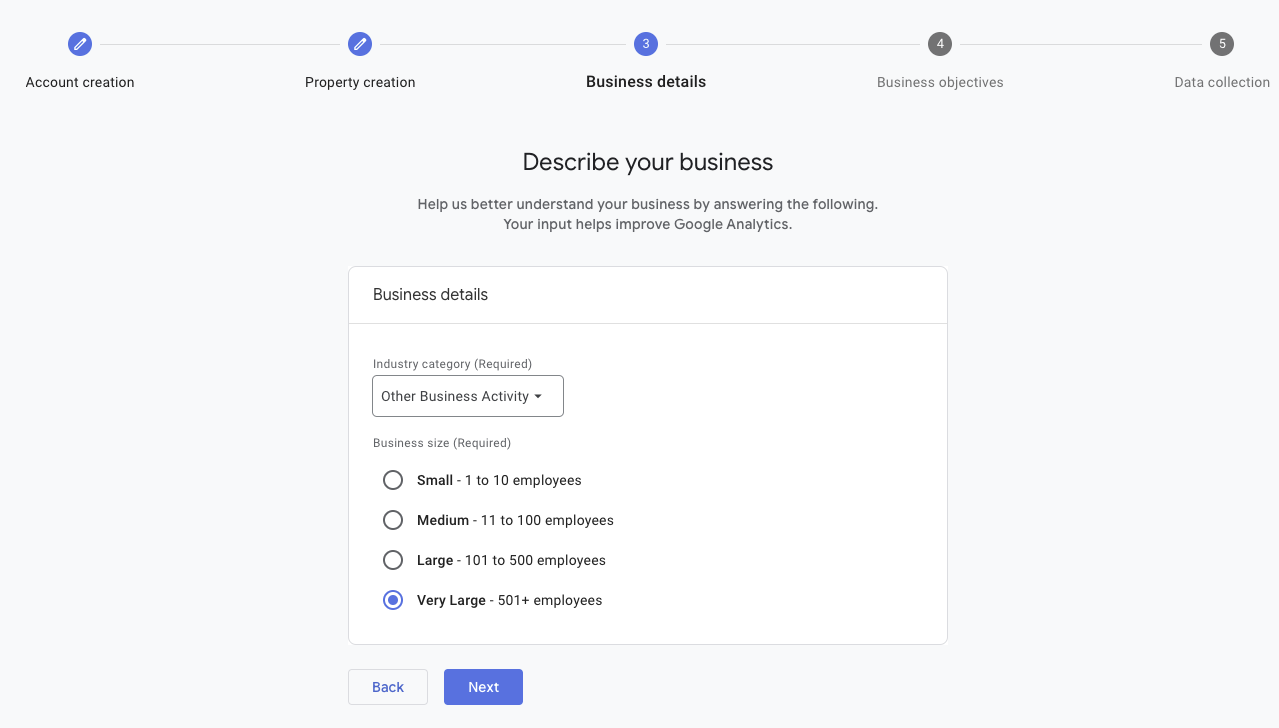The width and height of the screenshot is (1279, 728).
Task: Click the step 5 Data collection circle
Action: pyautogui.click(x=1222, y=44)
